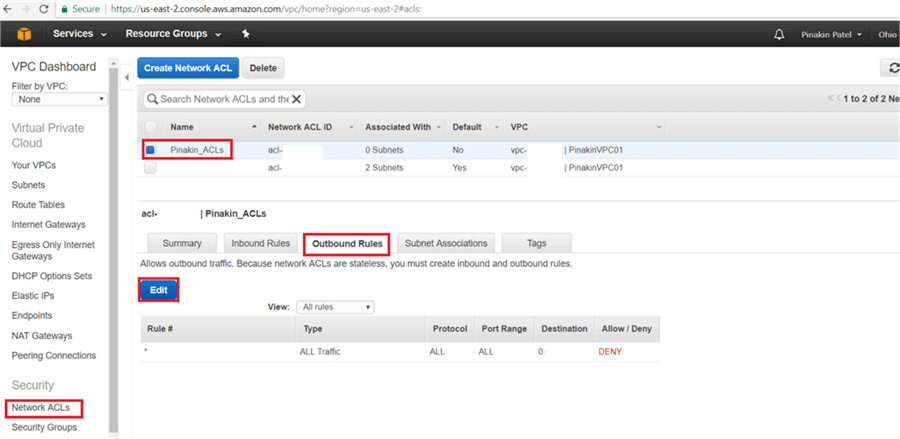Switch to the Inbound Rules tab
Screen dimensions: 900x439
pyautogui.click(x=261, y=243)
